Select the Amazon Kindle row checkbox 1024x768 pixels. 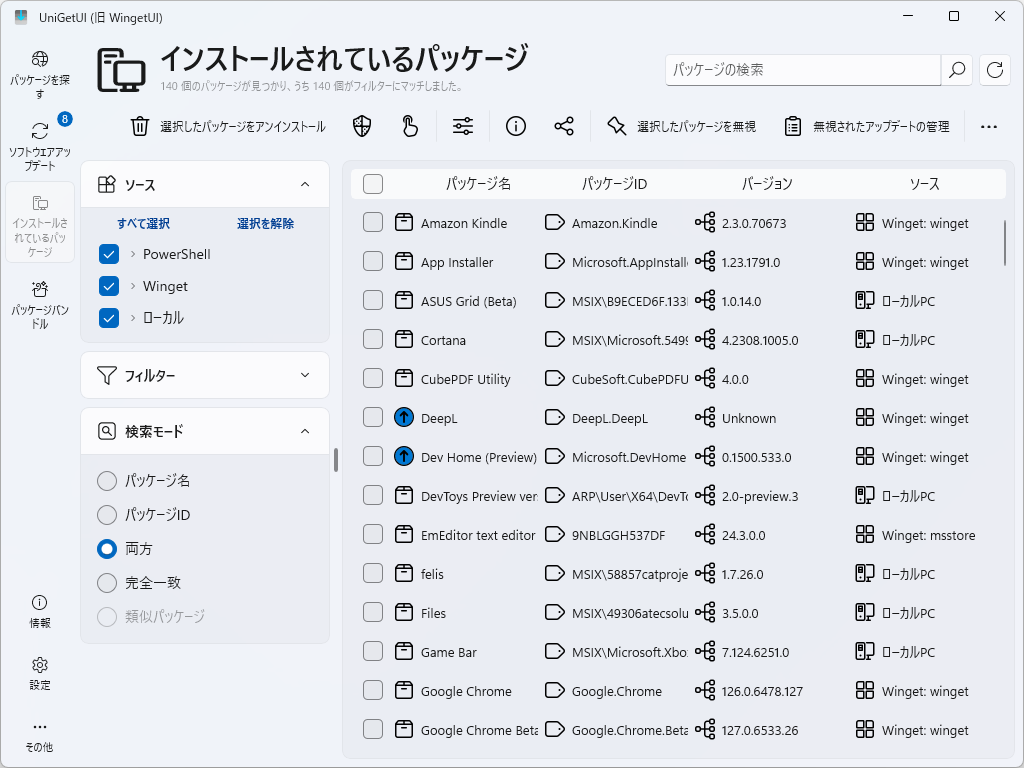click(373, 222)
